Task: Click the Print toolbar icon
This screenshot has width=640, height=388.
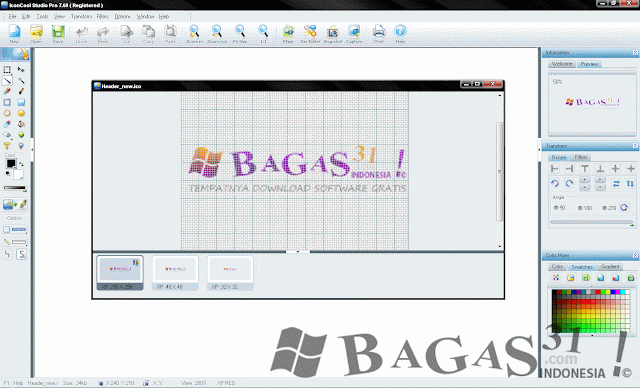Action: coord(379,34)
